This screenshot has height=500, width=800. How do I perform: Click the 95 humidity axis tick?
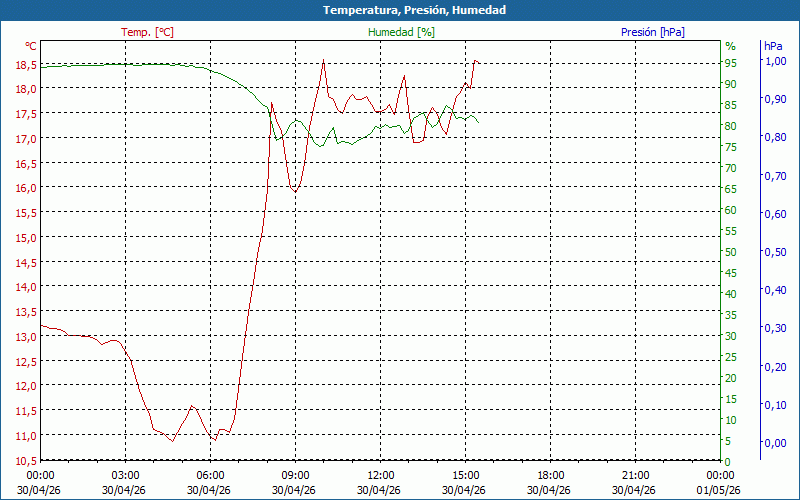(x=731, y=63)
